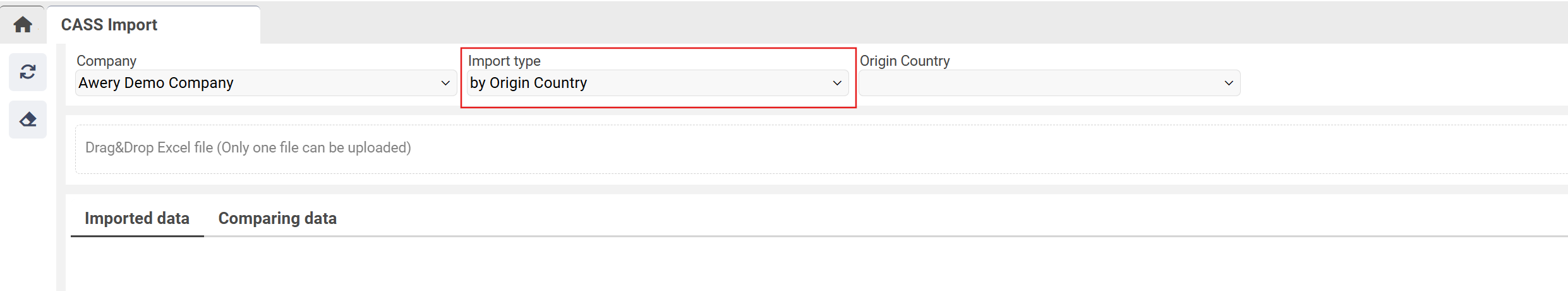This screenshot has width=1568, height=291.
Task: Switch to the CASS Import tab
Action: click(109, 25)
